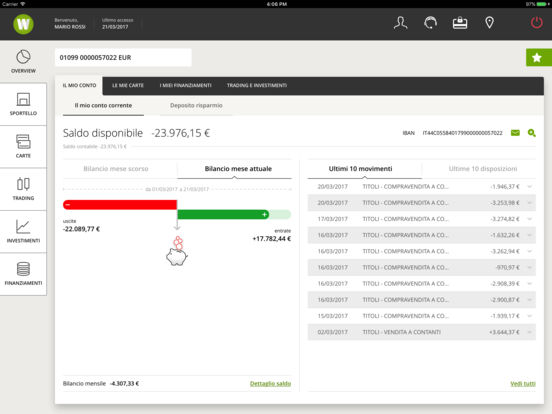Switch to Le Mie Carte tab

(x=128, y=85)
